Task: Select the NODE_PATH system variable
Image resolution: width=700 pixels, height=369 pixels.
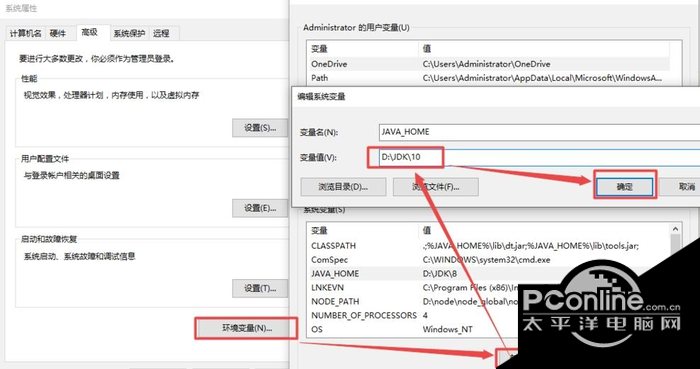Action: pos(413,301)
